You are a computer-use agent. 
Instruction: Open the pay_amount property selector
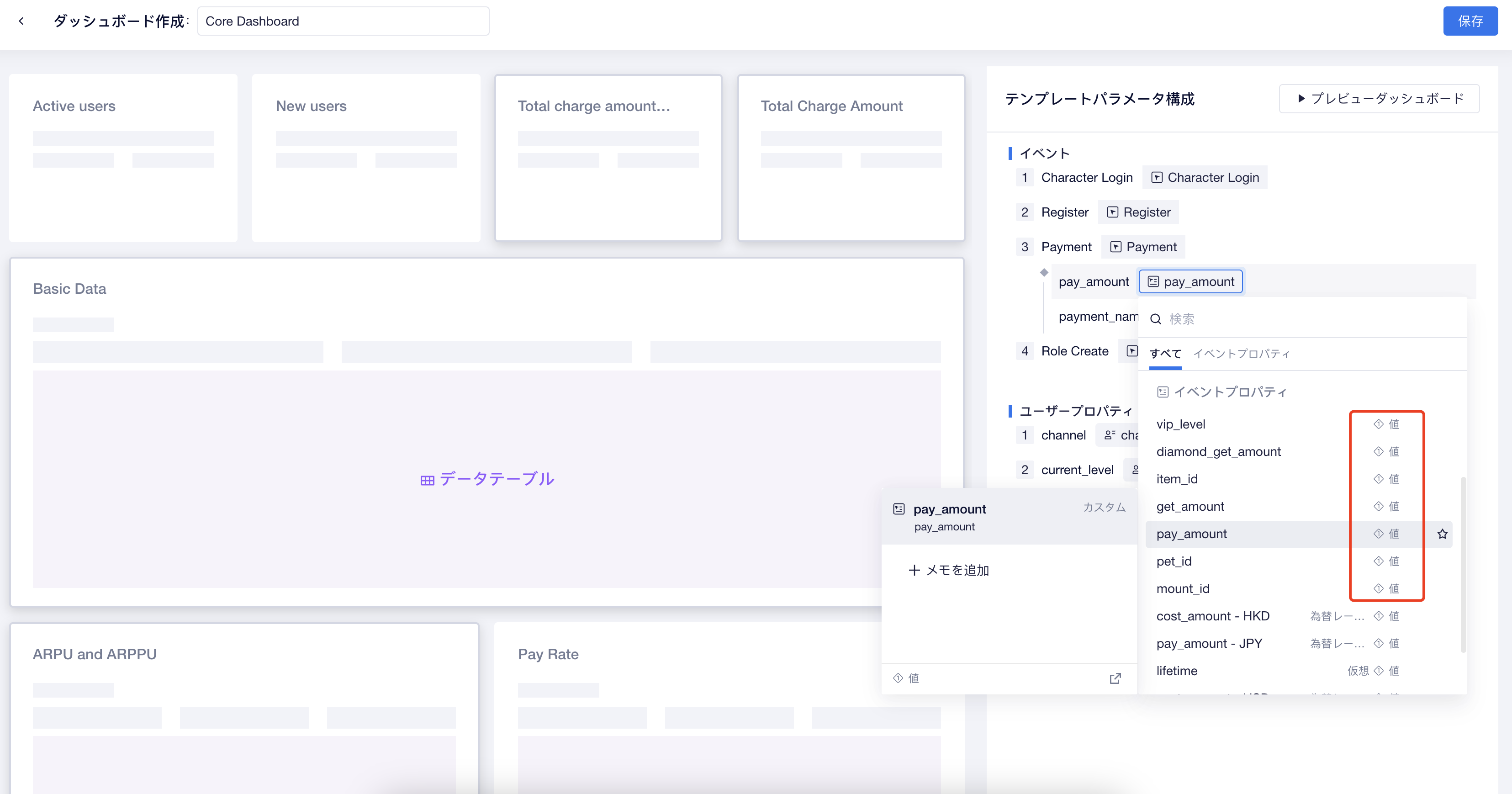[1190, 282]
